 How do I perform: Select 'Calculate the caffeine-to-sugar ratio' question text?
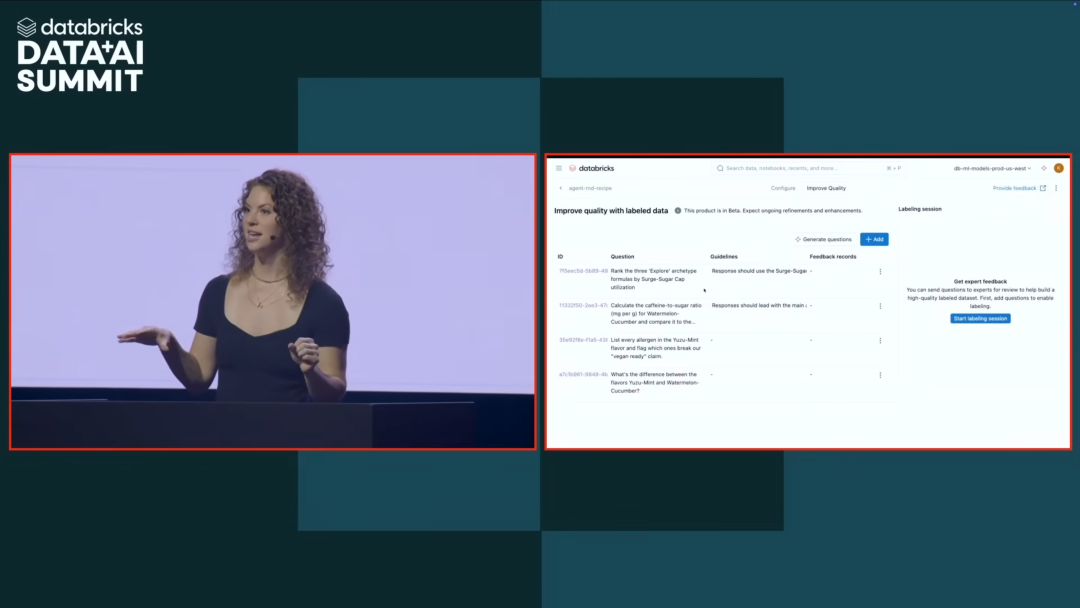click(x=656, y=313)
